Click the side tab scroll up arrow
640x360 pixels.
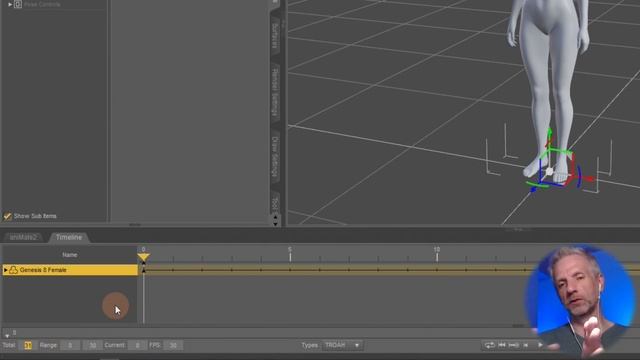pos(275,217)
